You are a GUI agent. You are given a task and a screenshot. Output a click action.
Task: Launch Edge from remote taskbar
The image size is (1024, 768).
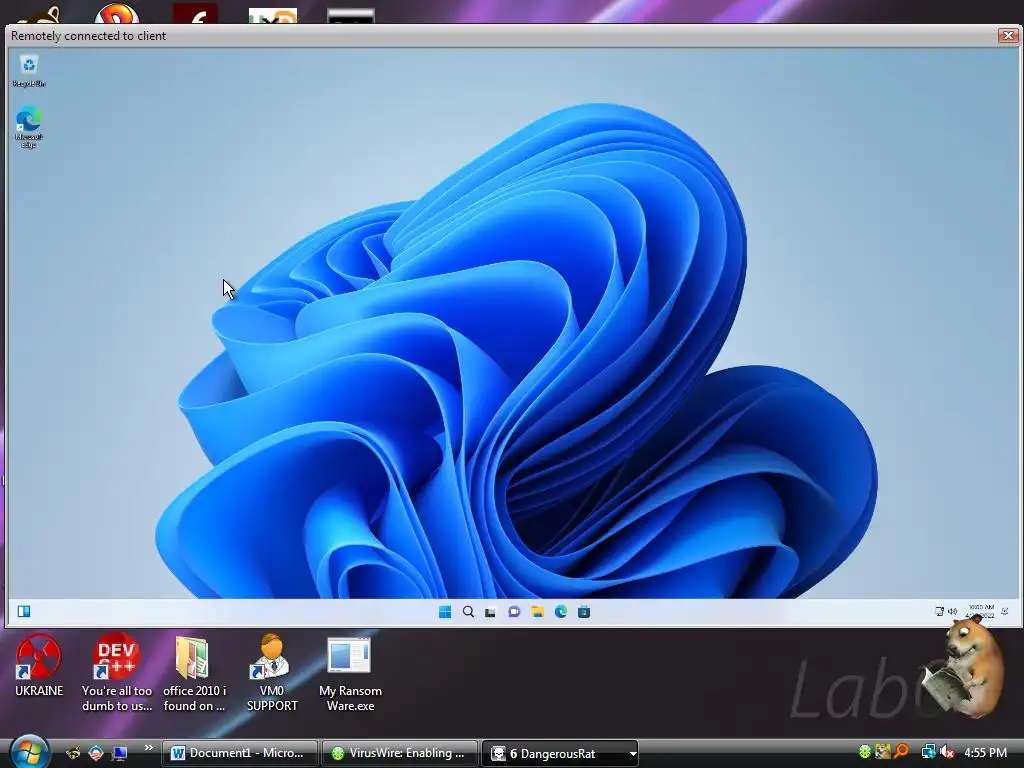(561, 611)
